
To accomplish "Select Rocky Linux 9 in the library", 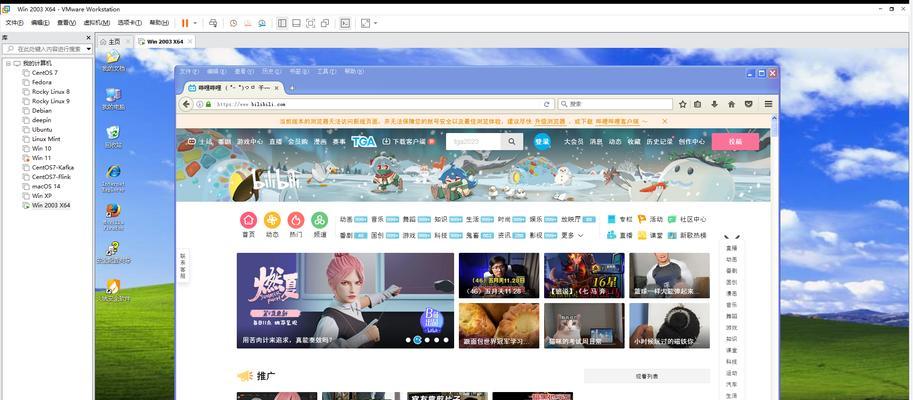I will click(x=50, y=101).
